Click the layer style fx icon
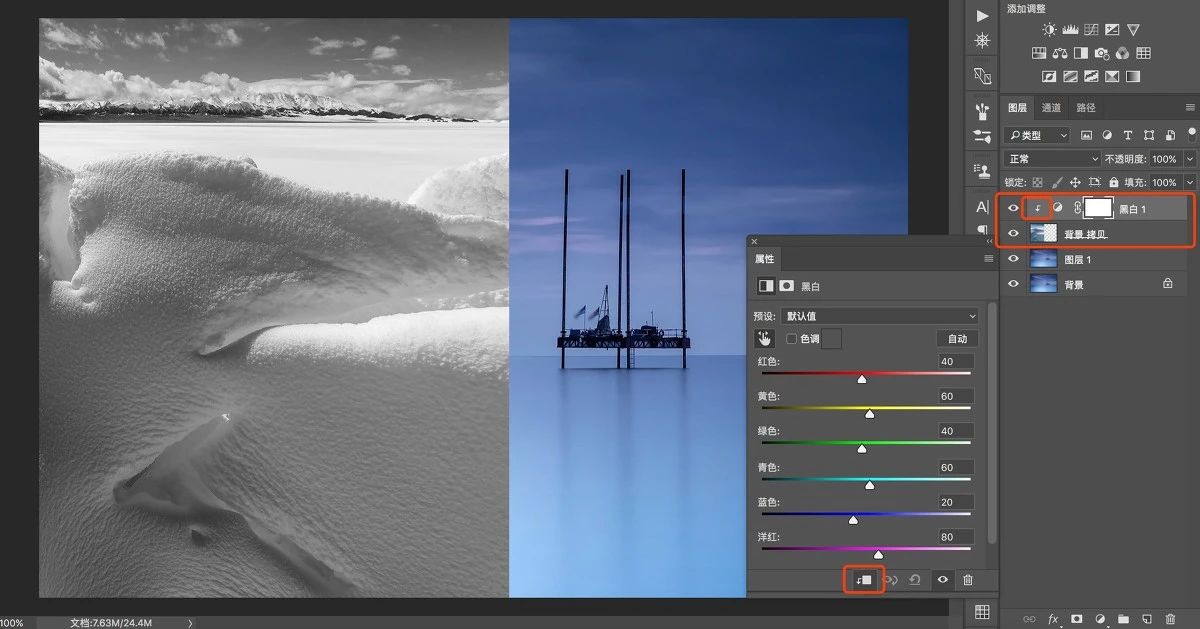The width and height of the screenshot is (1200, 629). 1053,619
